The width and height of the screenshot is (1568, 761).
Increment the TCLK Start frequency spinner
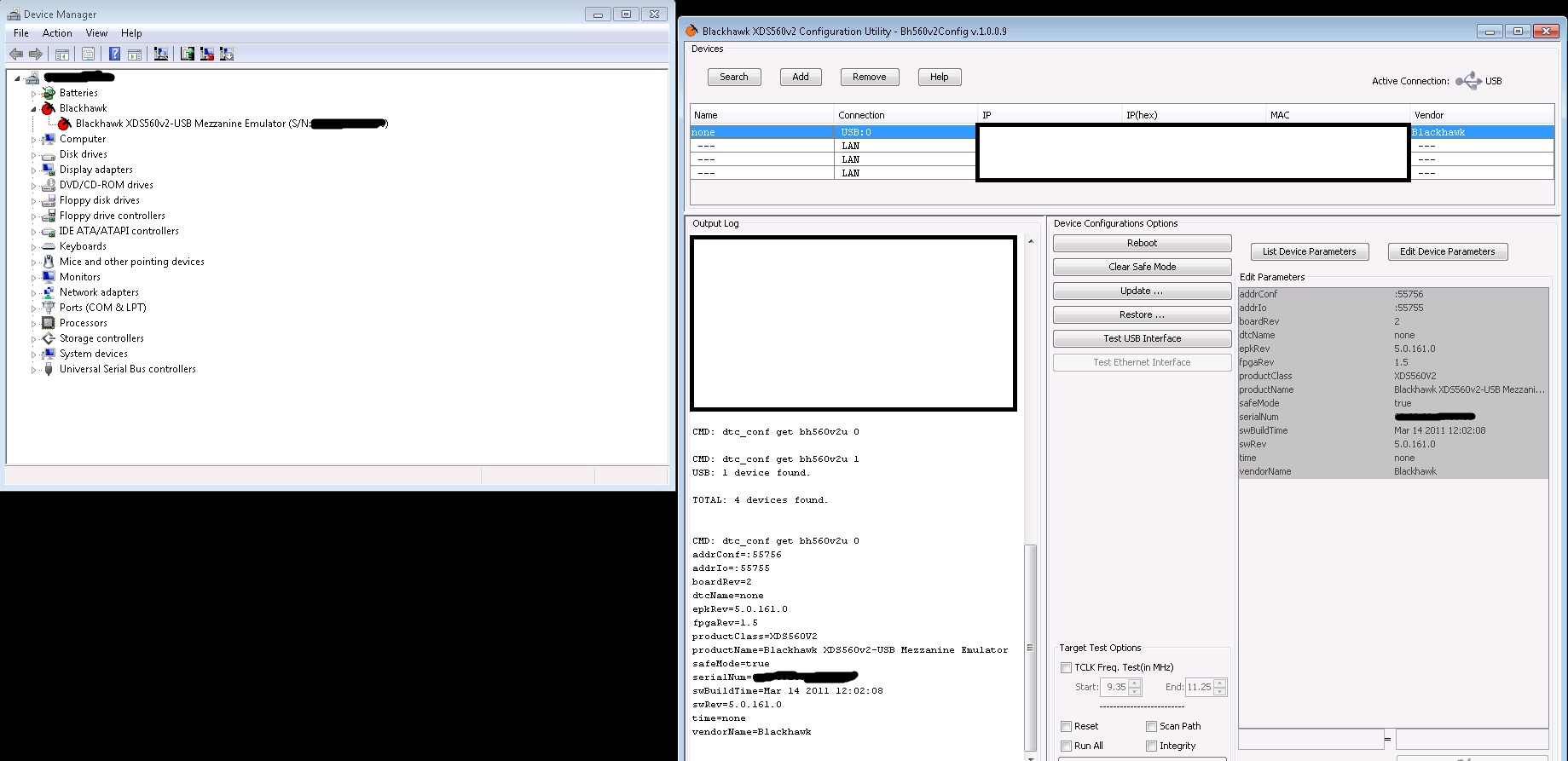1135,683
